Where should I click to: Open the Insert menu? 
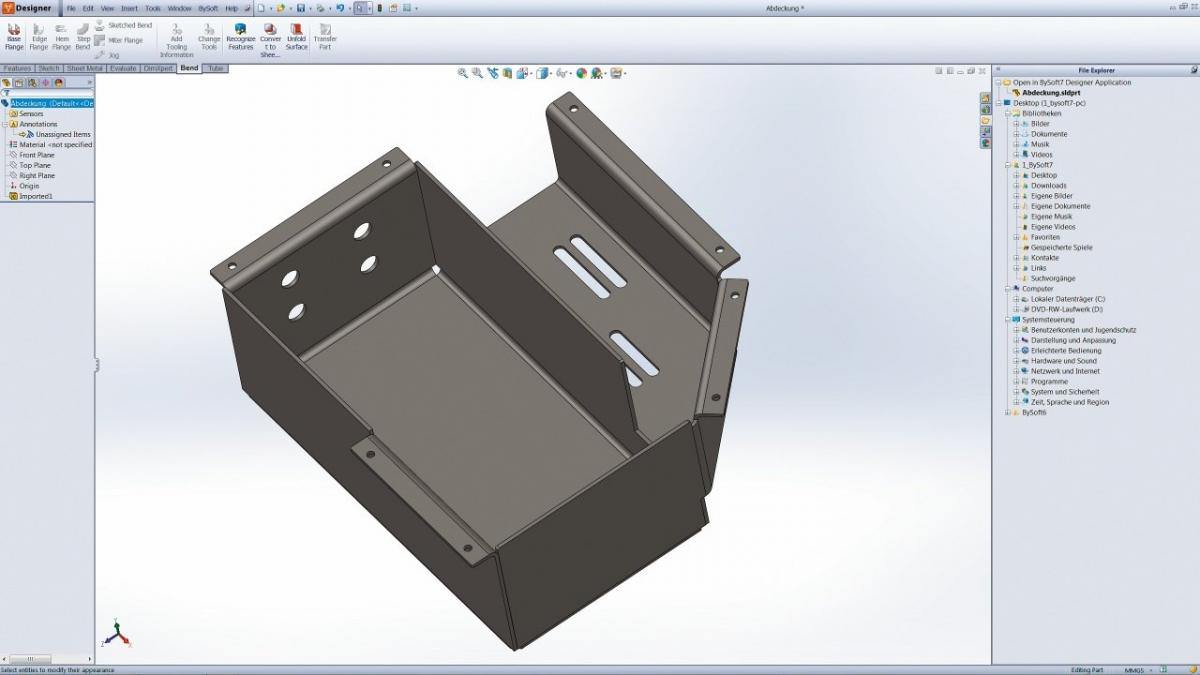tap(129, 8)
